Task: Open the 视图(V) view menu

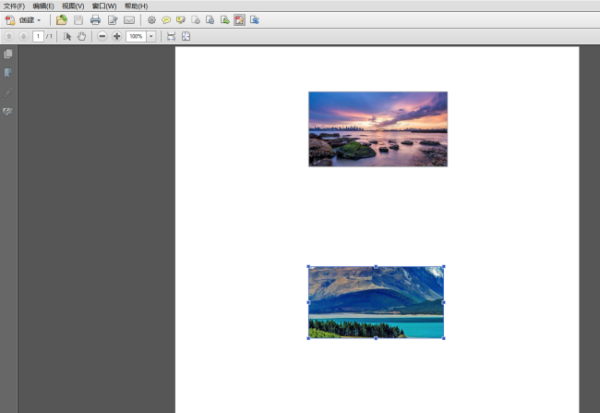Action: click(x=73, y=6)
